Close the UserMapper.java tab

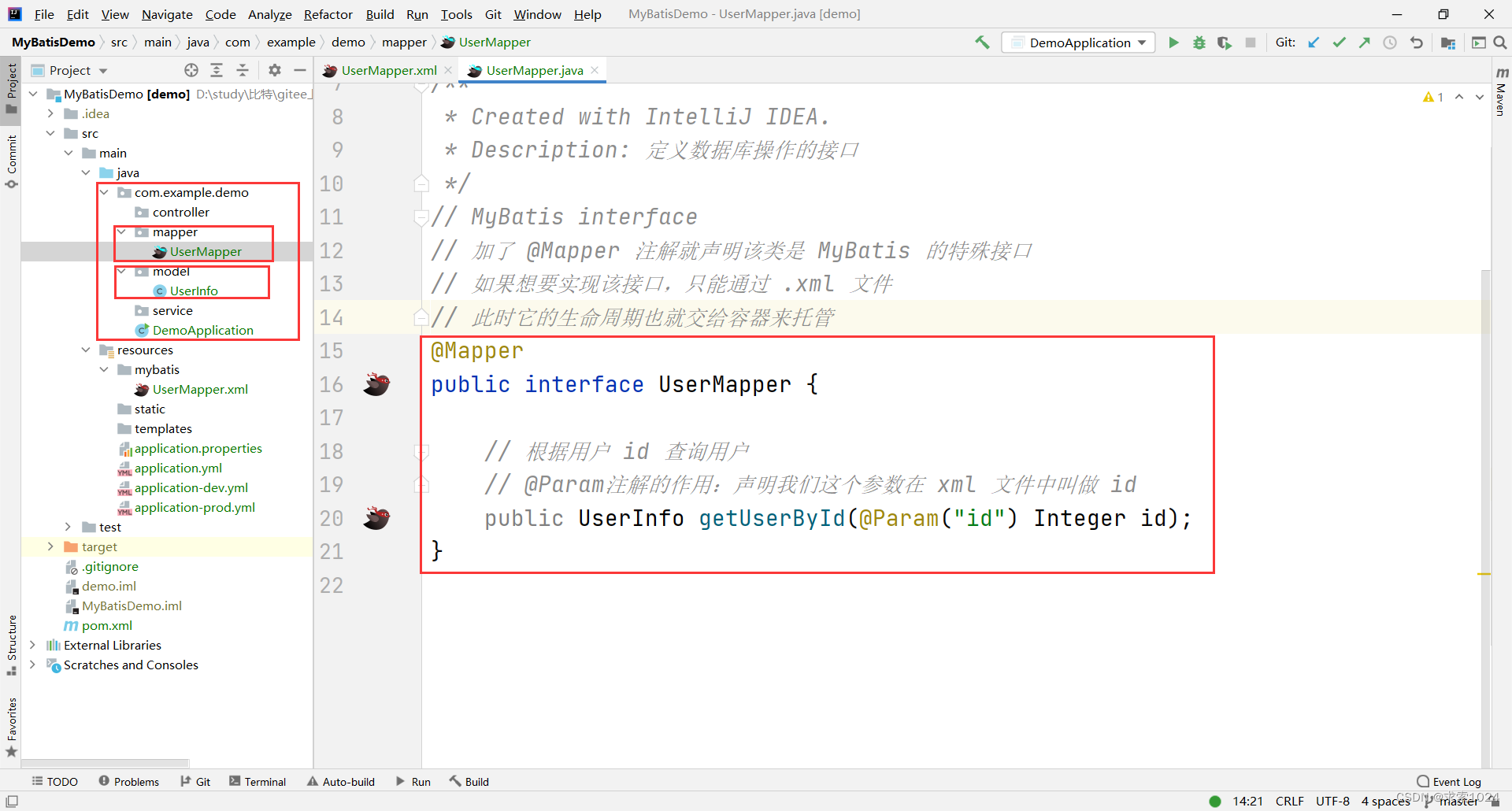point(595,70)
